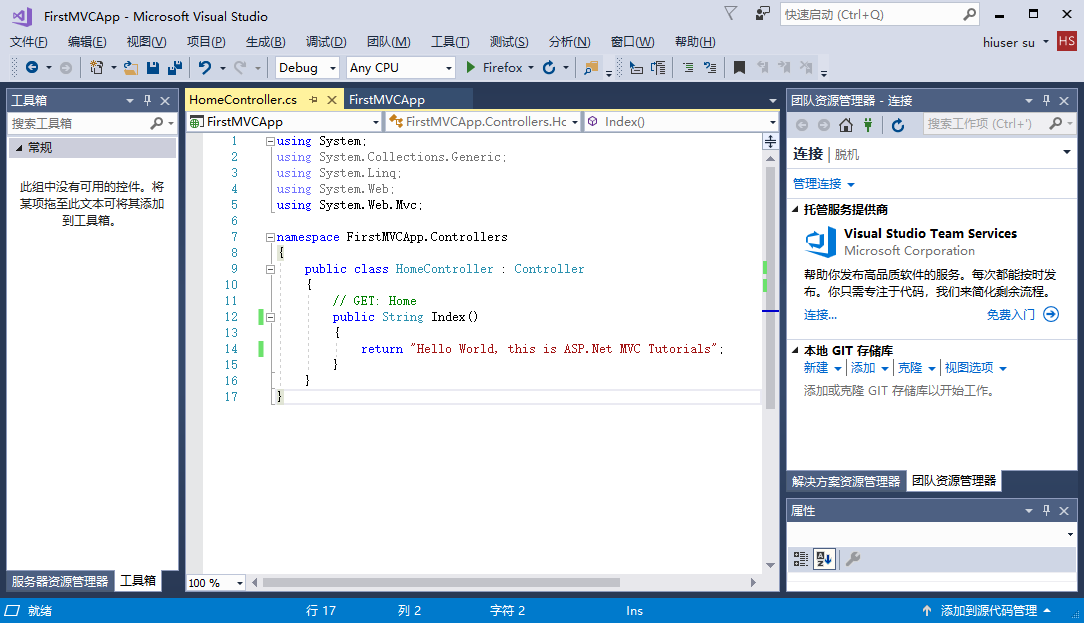
Task: Start debugging with the green Firefox play button
Action: (473, 68)
